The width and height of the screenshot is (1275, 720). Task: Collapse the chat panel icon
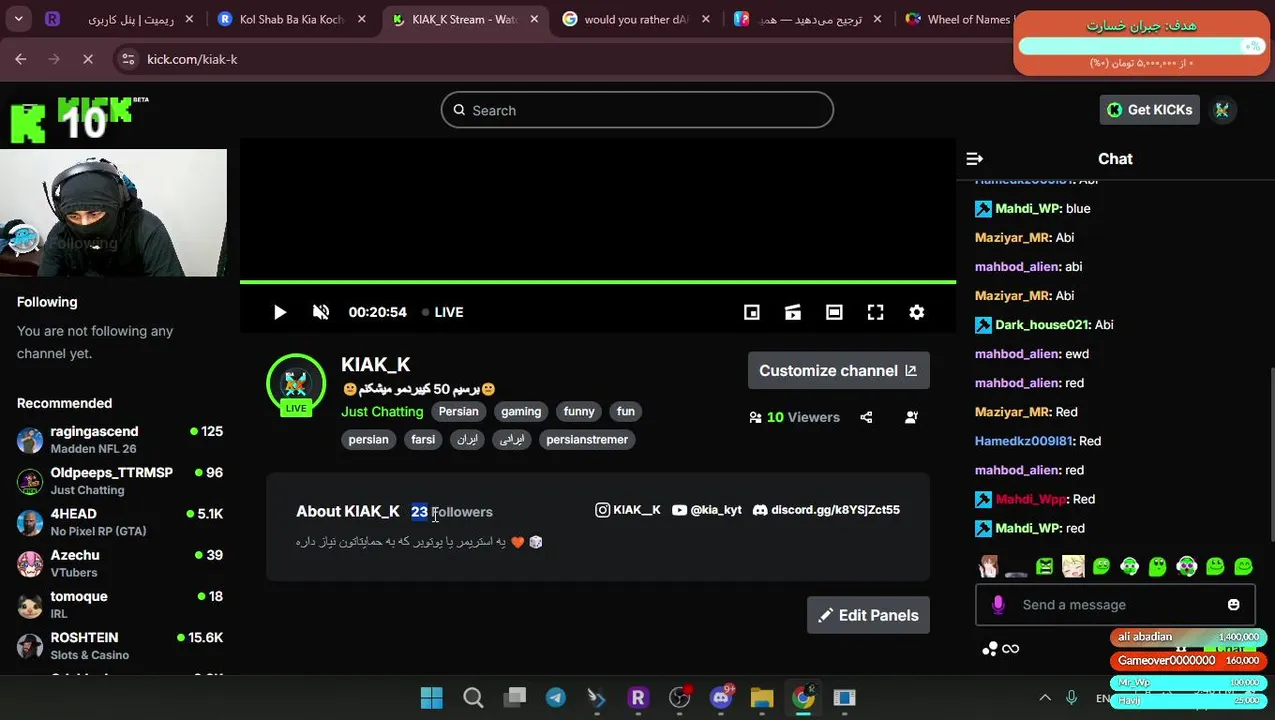(x=974, y=159)
